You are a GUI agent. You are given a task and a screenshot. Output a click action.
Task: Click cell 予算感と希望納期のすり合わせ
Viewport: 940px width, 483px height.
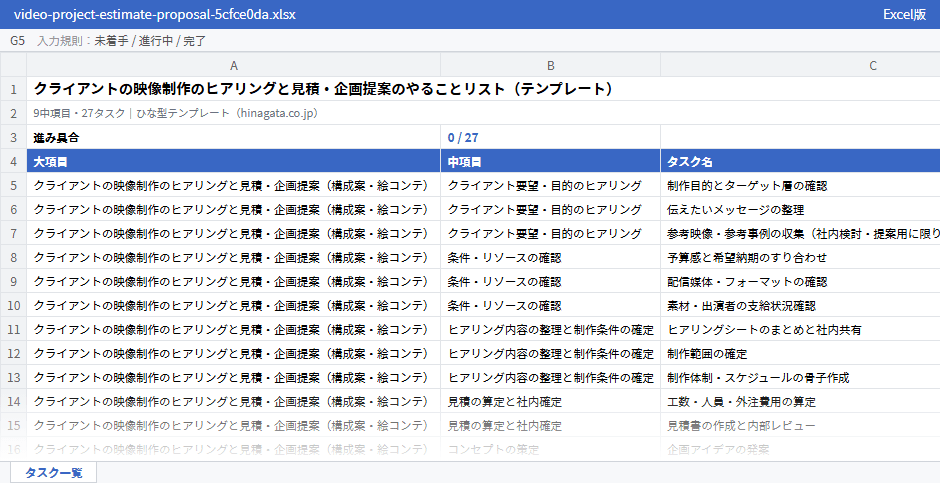(800, 257)
